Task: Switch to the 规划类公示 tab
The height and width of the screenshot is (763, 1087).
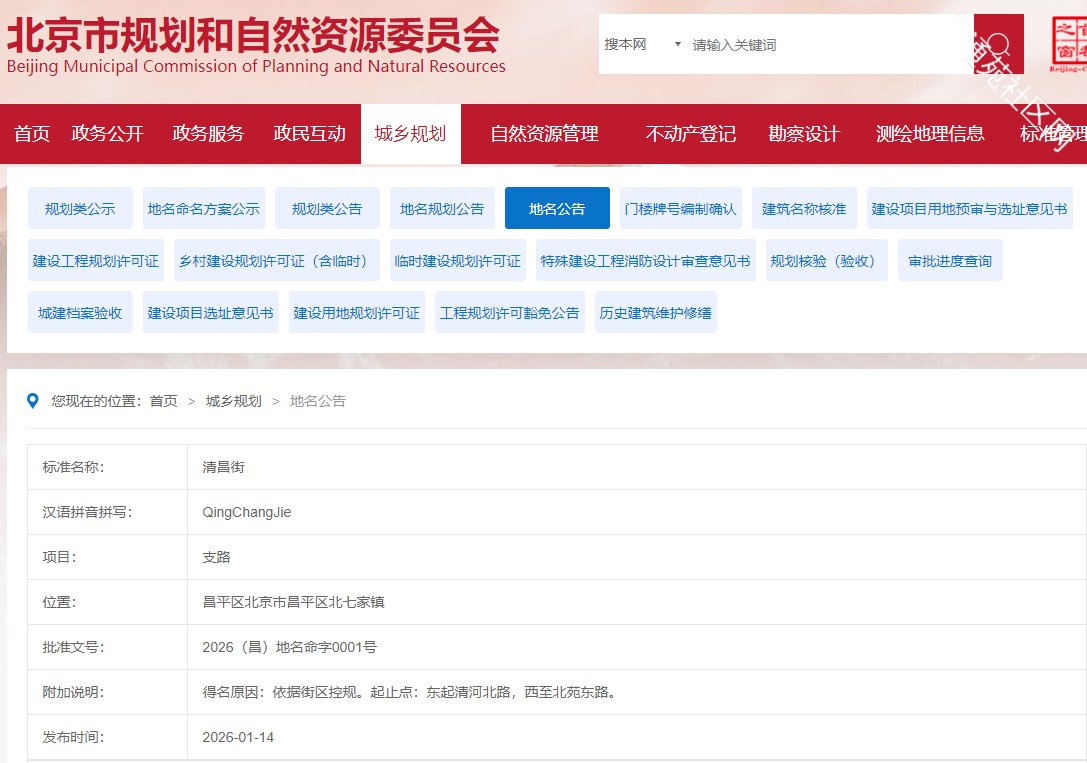Action: tap(80, 209)
